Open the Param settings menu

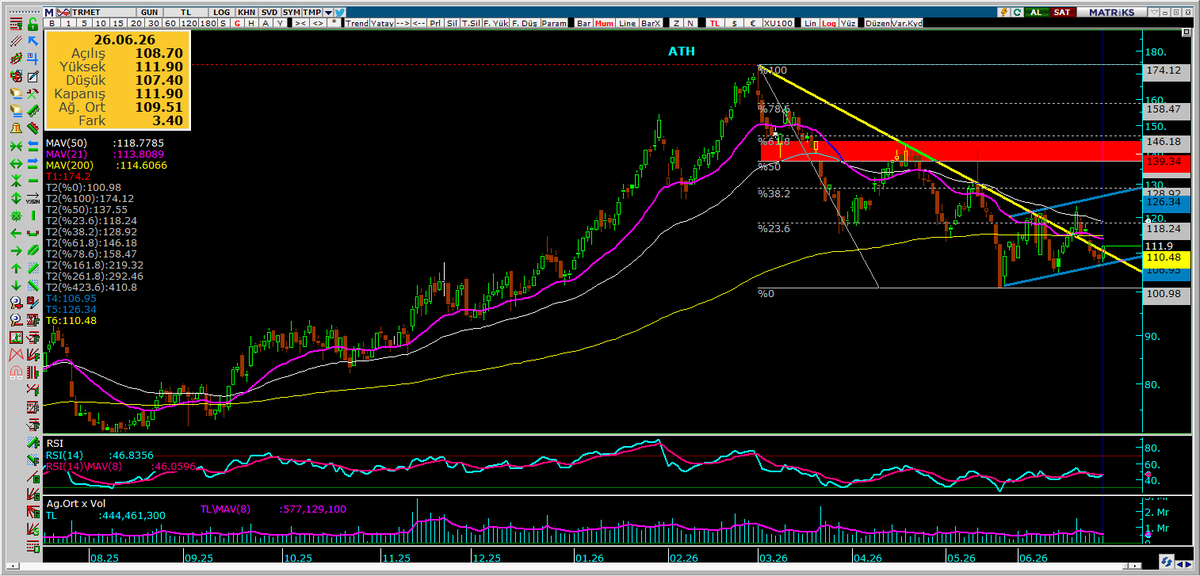pos(554,23)
